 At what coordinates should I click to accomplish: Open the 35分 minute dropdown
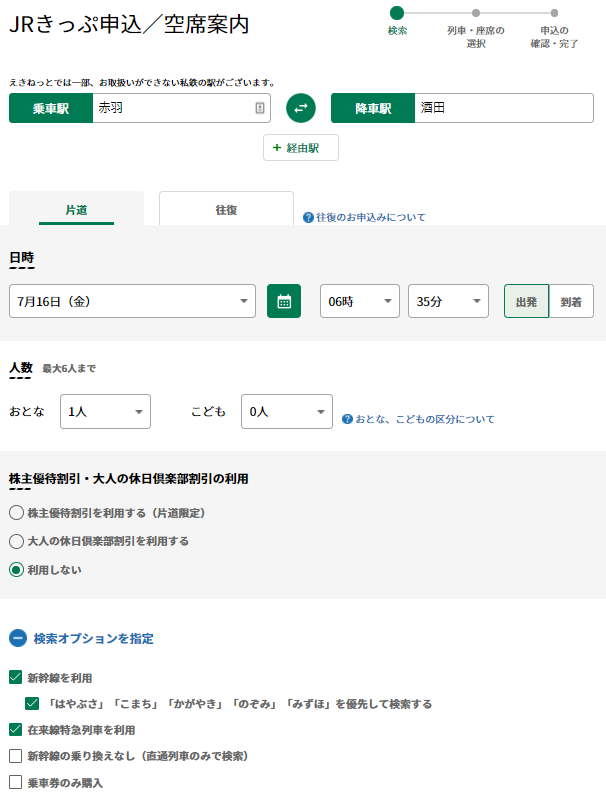(448, 301)
